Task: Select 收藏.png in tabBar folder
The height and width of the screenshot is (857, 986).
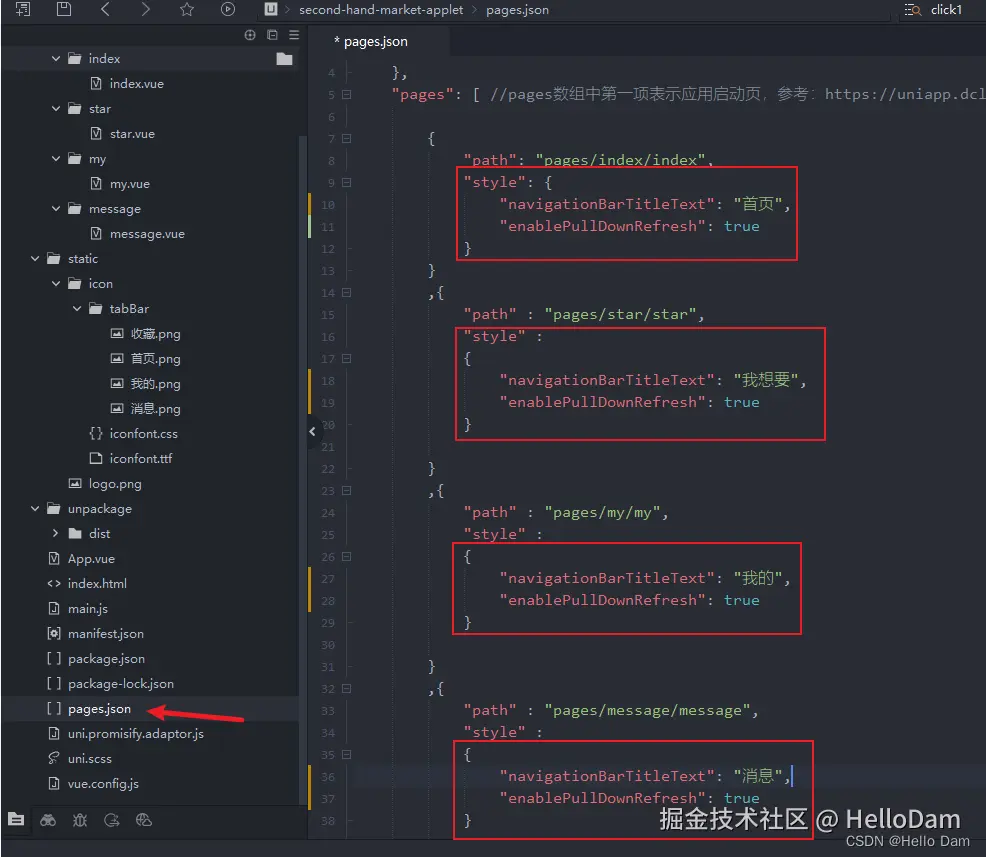Action: (x=155, y=333)
